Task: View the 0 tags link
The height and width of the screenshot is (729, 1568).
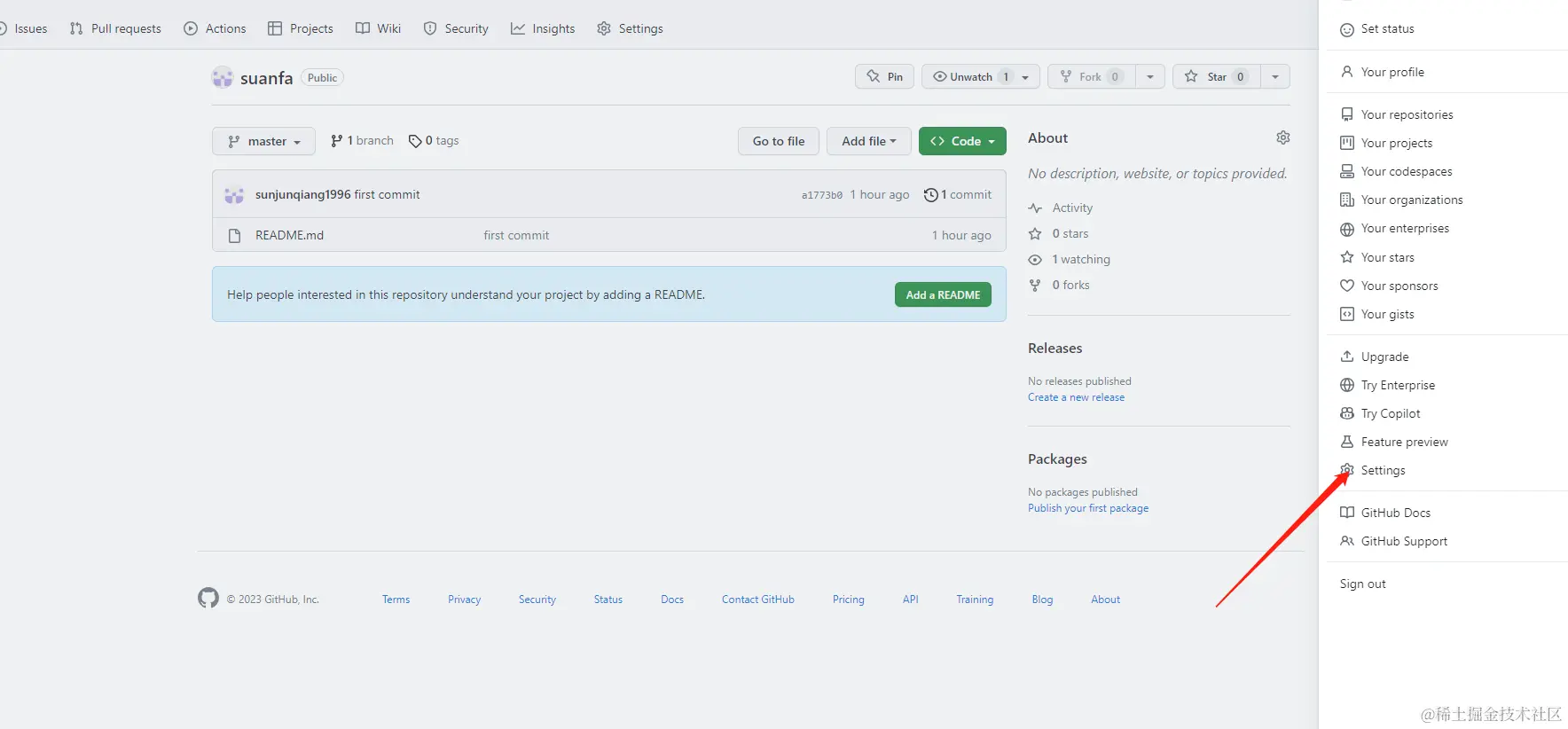Action: pyautogui.click(x=434, y=140)
